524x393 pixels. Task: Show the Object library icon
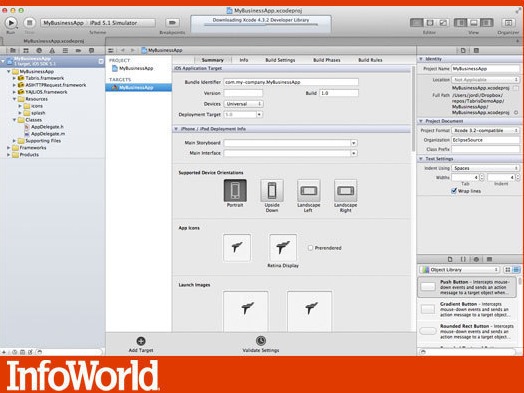(476, 259)
